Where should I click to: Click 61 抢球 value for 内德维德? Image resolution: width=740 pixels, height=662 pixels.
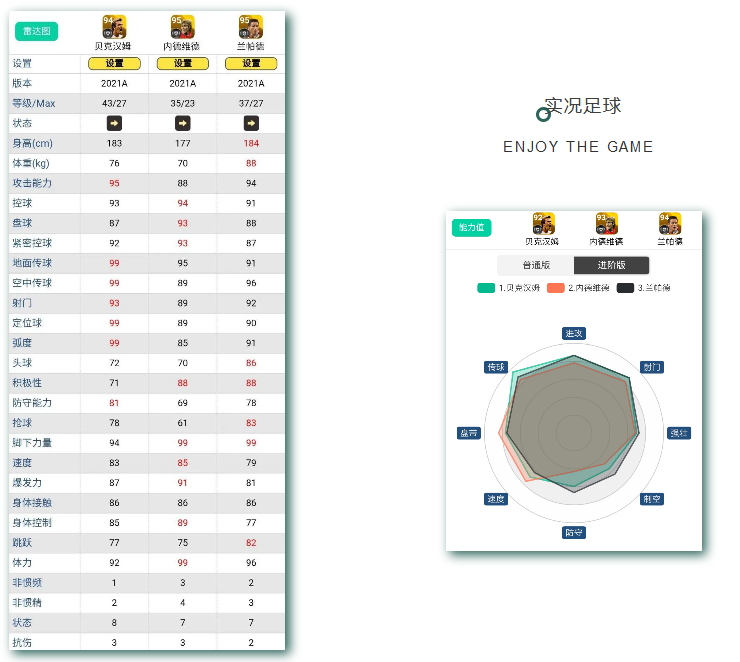(183, 423)
